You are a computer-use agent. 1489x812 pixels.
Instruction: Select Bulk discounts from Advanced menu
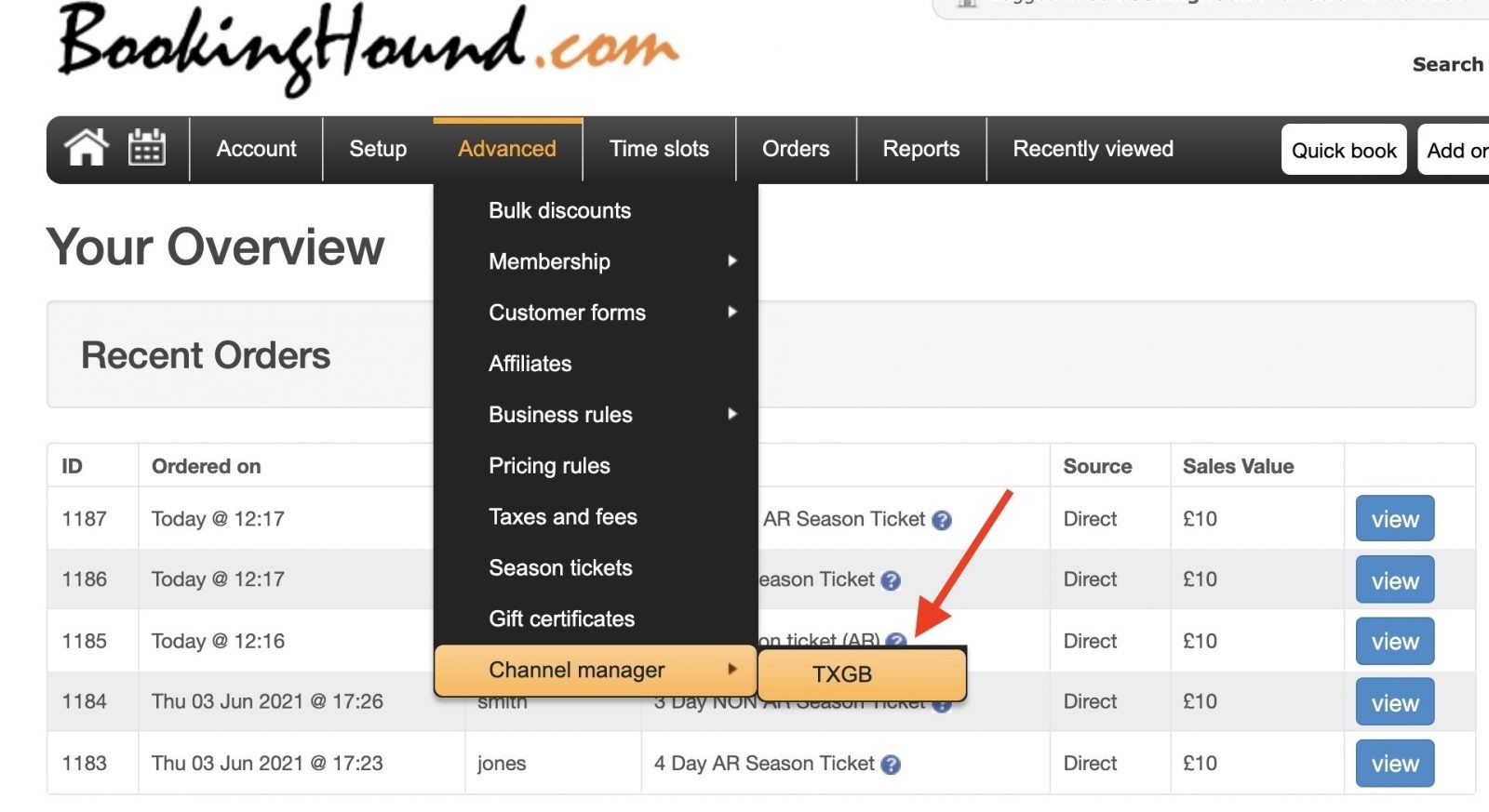coord(596,210)
